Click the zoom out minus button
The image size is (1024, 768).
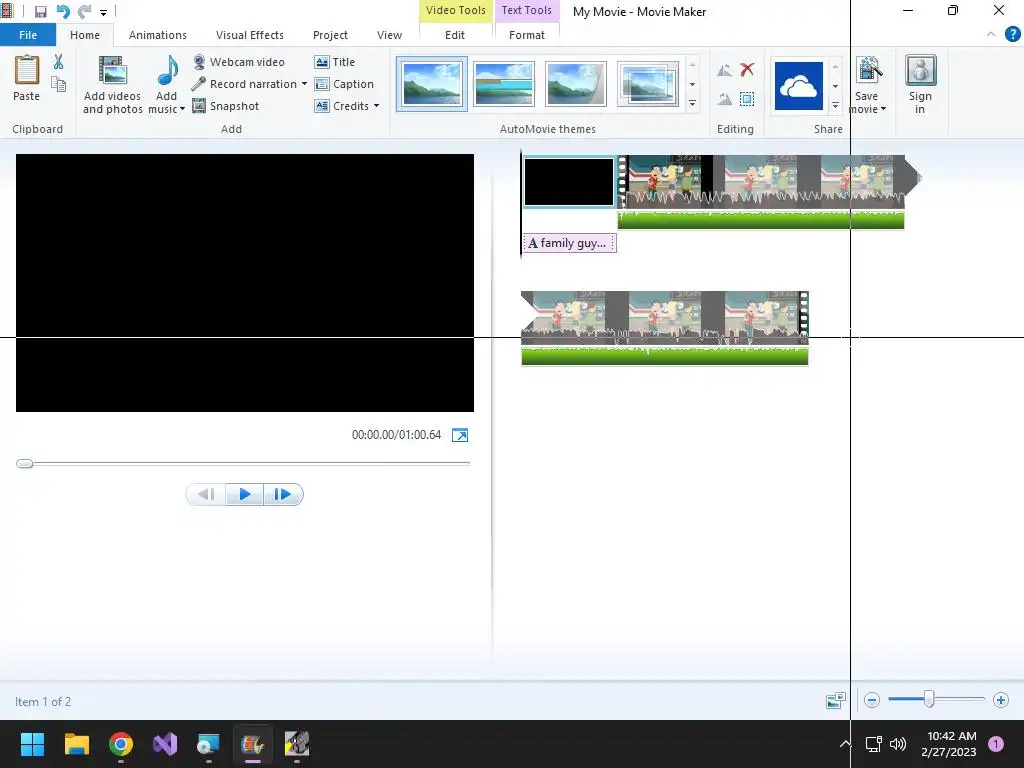click(872, 700)
